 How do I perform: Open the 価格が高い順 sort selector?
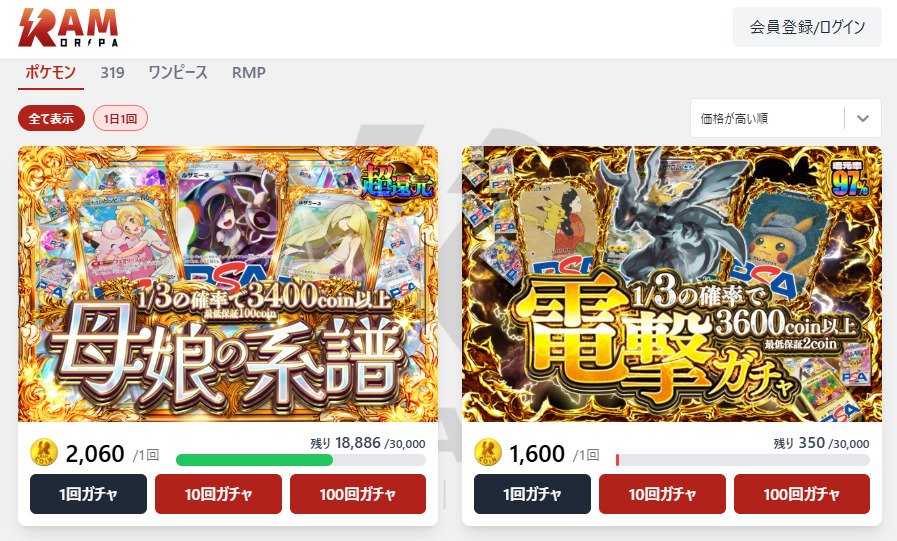pyautogui.click(x=785, y=118)
